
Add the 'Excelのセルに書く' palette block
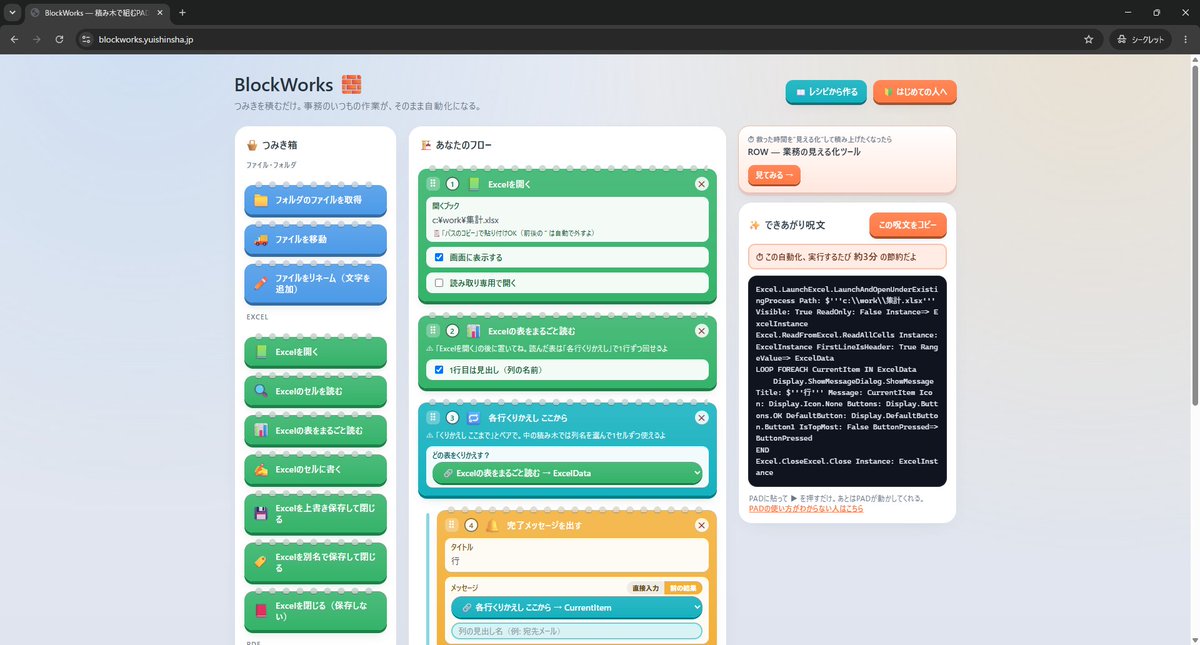click(316, 469)
